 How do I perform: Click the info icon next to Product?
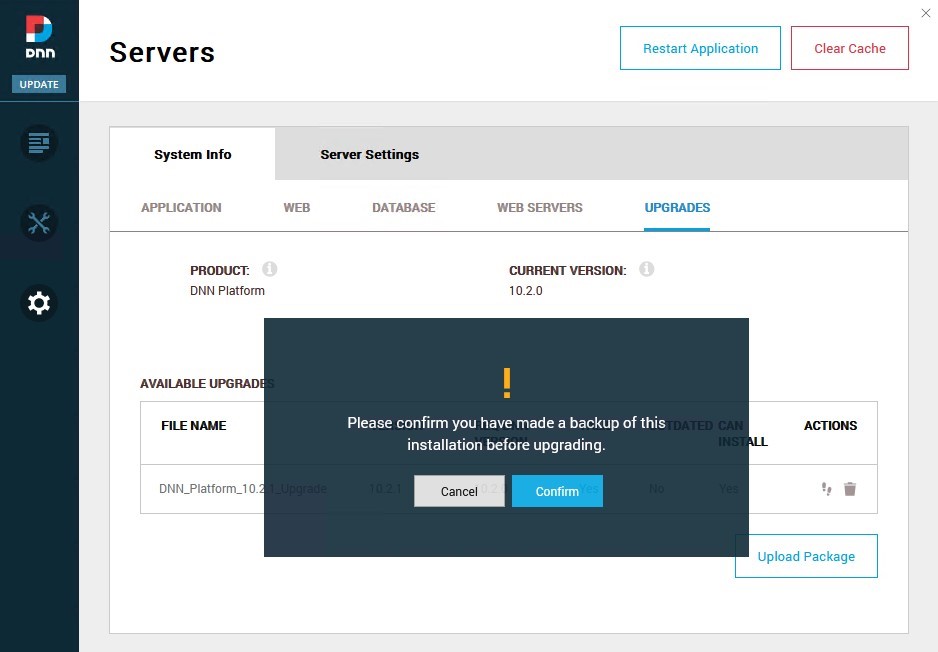pos(270,270)
